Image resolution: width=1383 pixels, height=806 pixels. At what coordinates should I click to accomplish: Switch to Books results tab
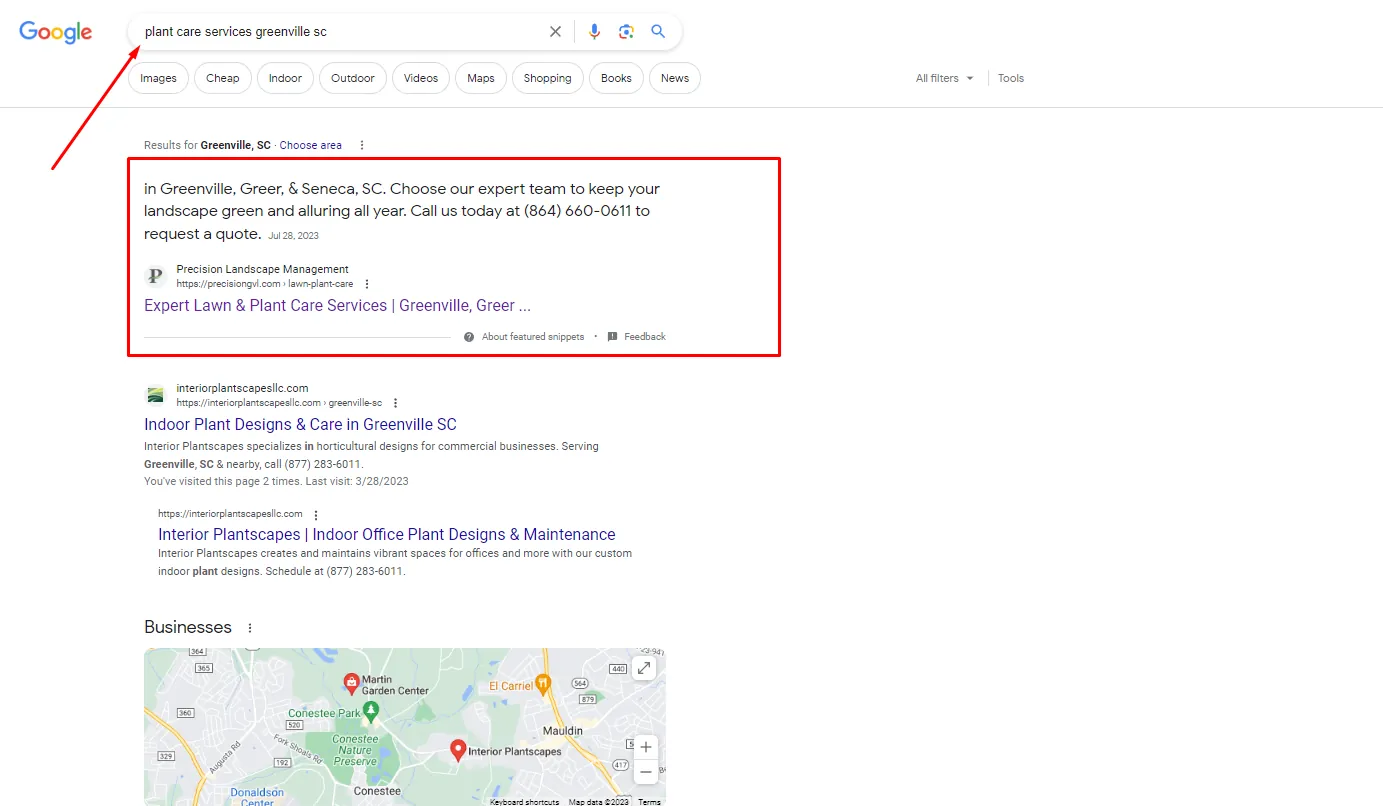(x=616, y=78)
